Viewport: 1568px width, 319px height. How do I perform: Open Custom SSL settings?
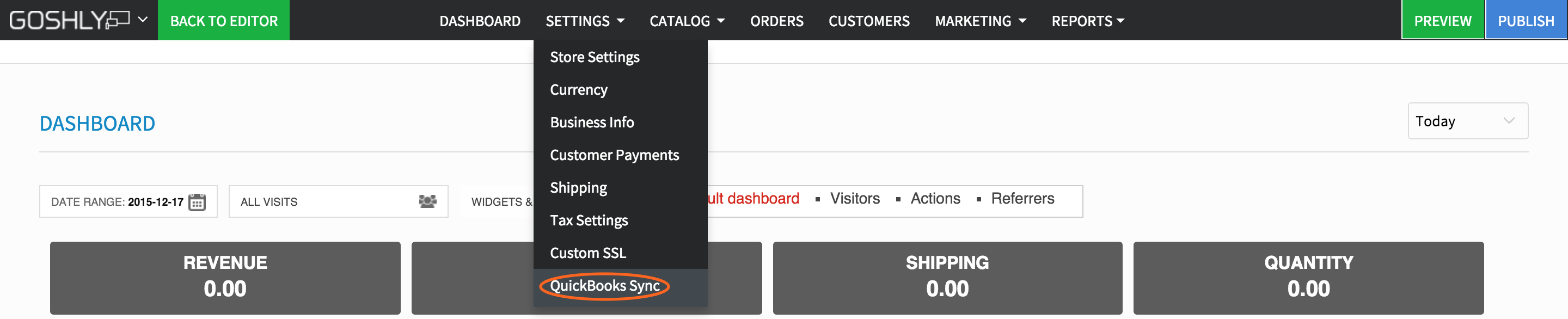tap(587, 253)
